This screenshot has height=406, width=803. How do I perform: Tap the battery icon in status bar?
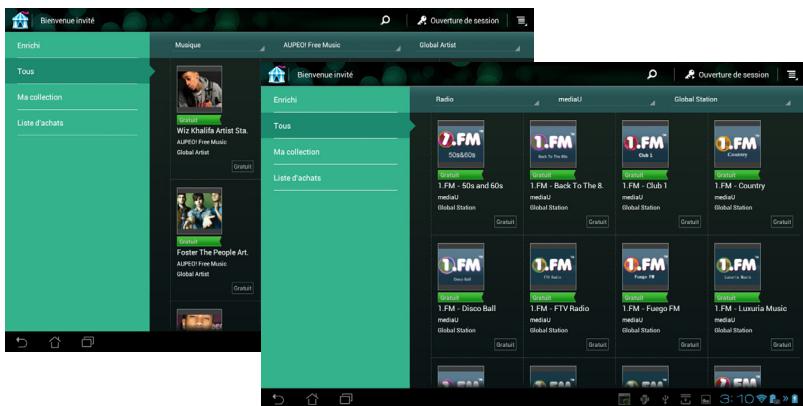pos(795,399)
